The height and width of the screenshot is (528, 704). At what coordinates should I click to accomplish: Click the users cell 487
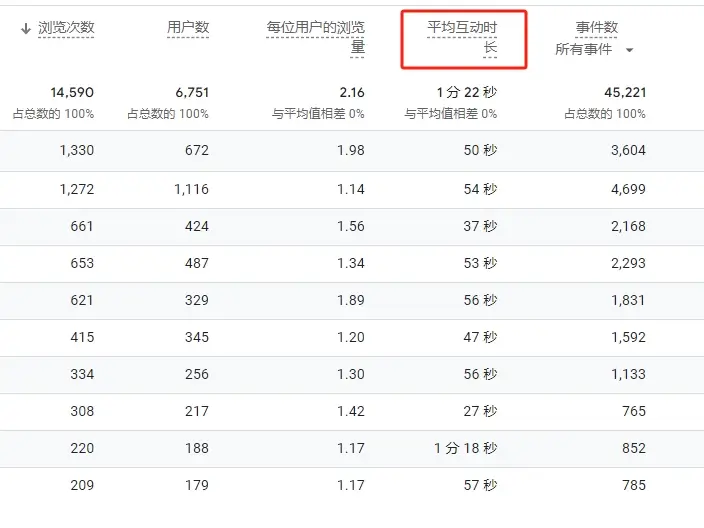pos(197,263)
